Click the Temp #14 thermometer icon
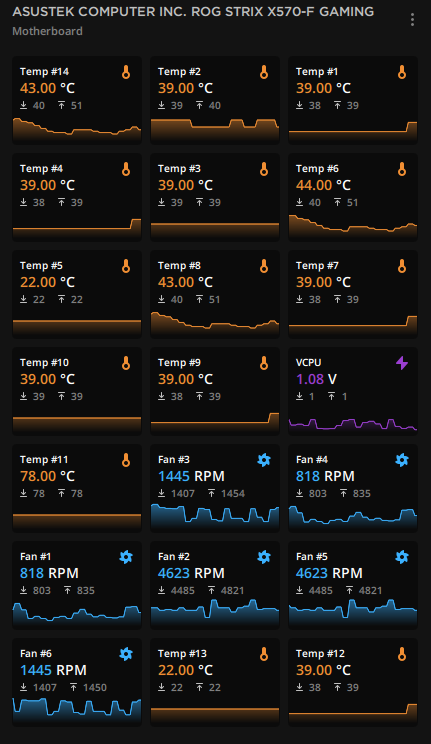Screen dimensions: 431x744 click(x=126, y=72)
